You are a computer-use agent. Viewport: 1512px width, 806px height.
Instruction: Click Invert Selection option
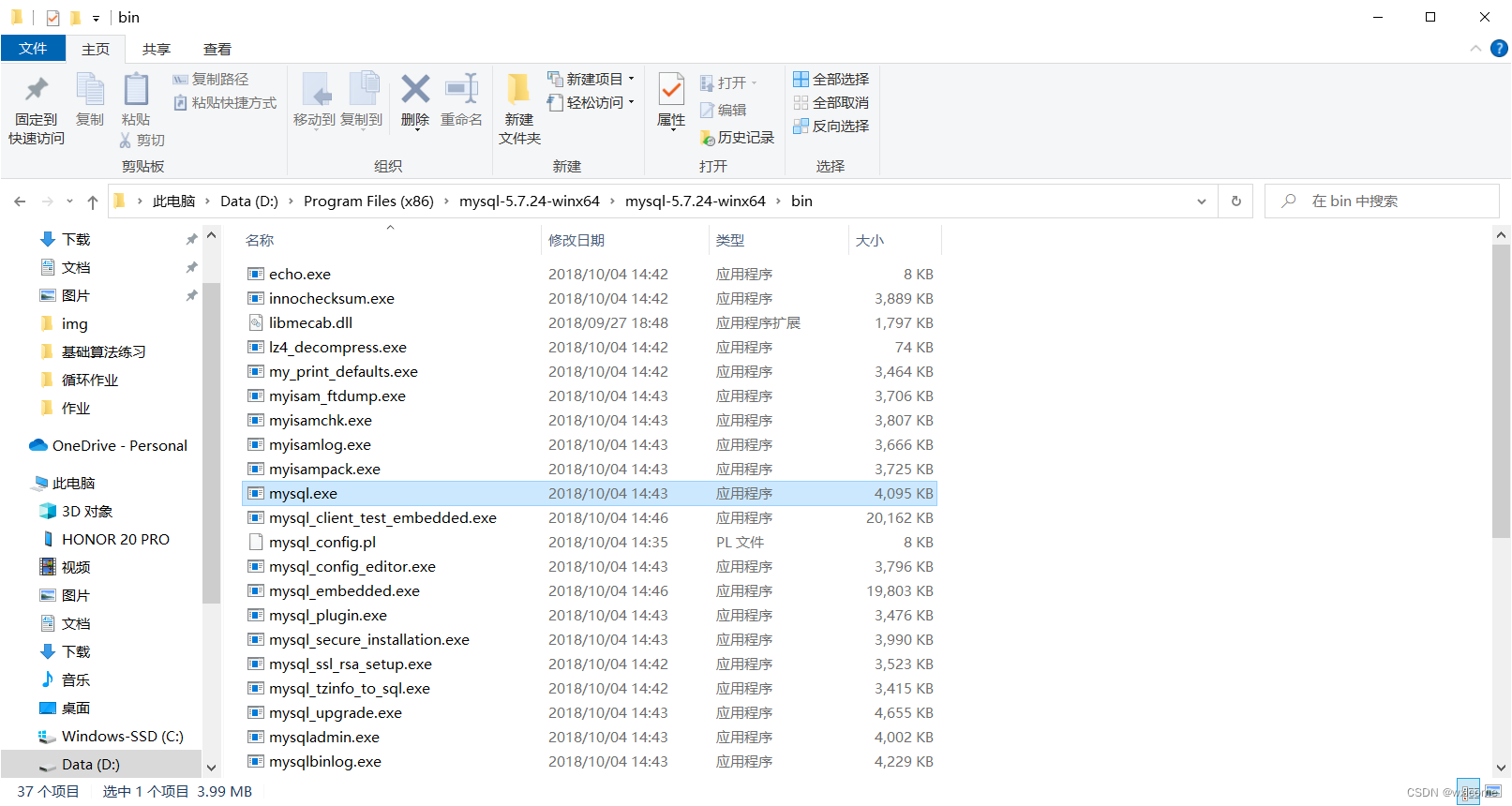pos(831,127)
